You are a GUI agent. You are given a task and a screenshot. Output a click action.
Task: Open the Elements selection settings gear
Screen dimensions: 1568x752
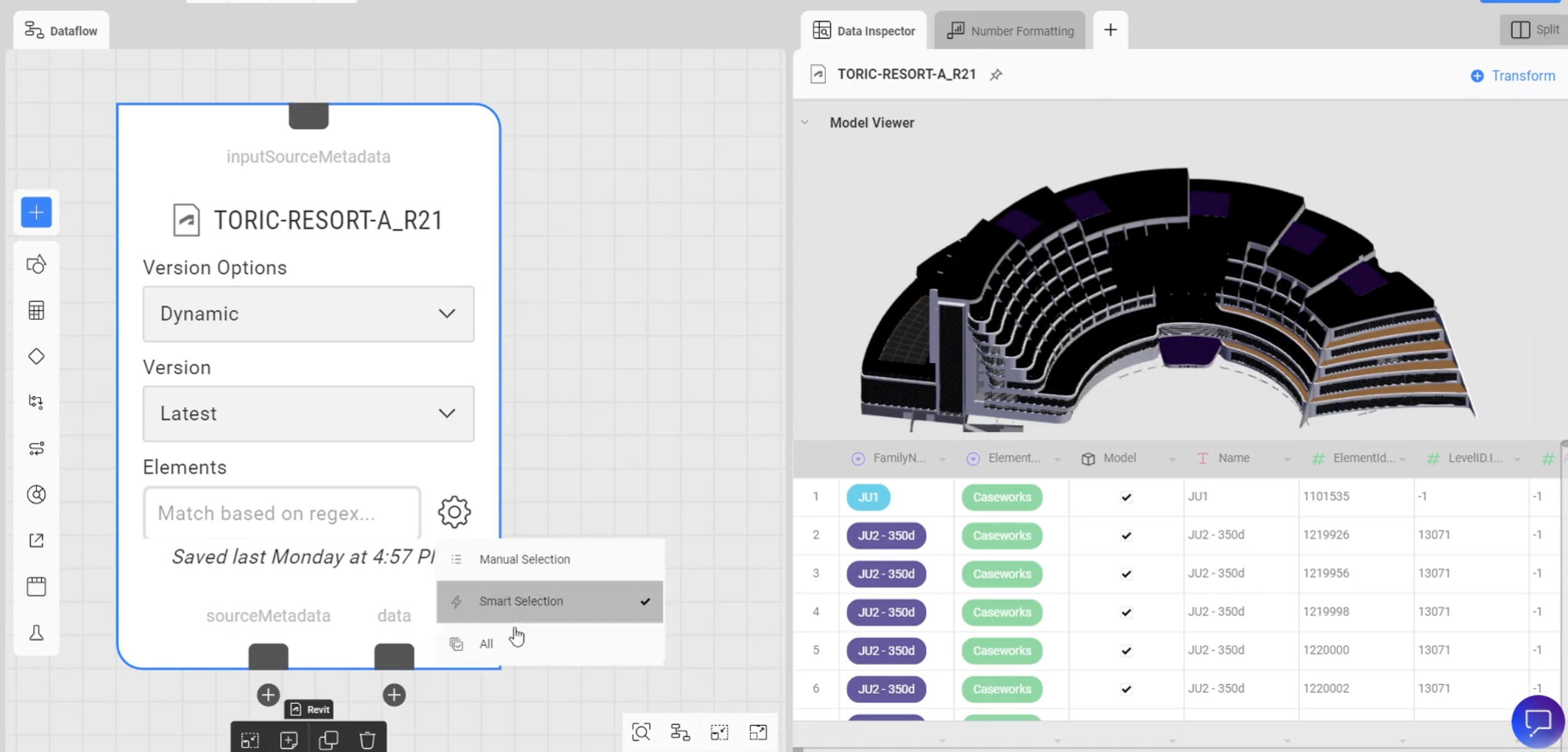(x=454, y=512)
